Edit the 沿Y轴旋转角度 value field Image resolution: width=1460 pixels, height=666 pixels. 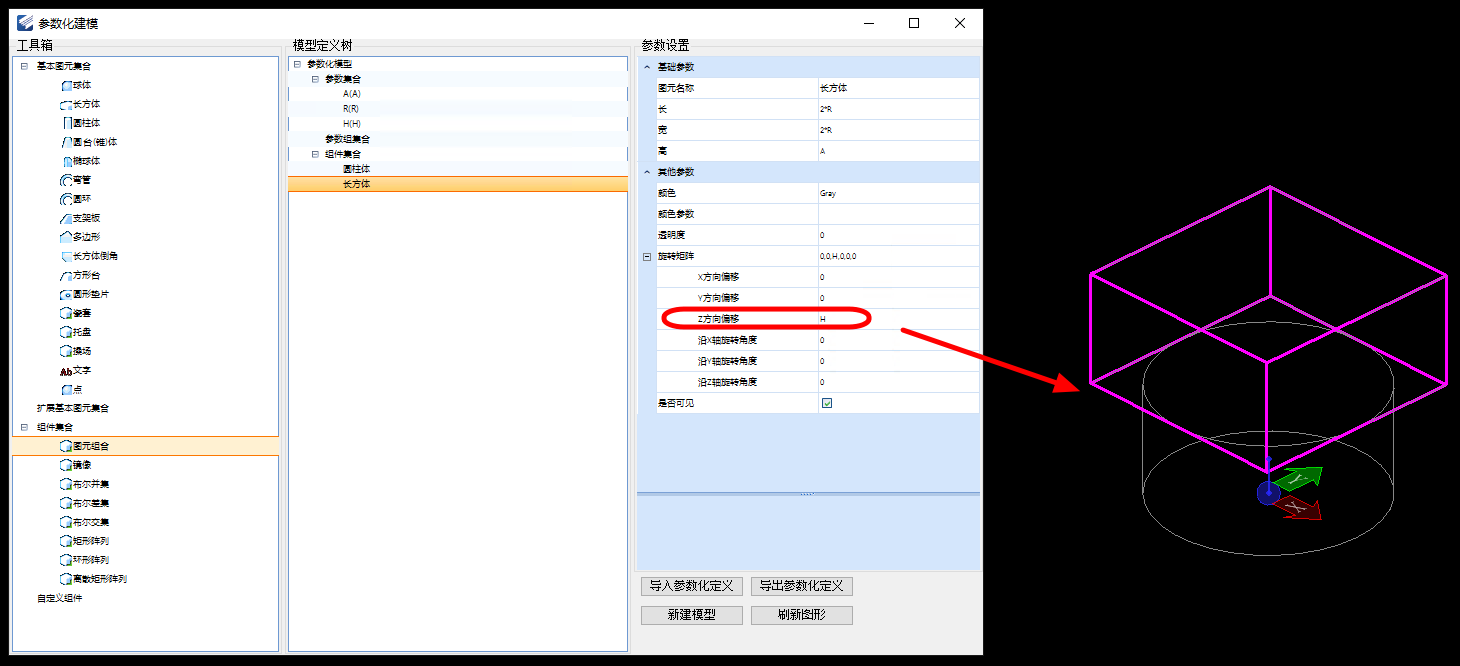(898, 361)
